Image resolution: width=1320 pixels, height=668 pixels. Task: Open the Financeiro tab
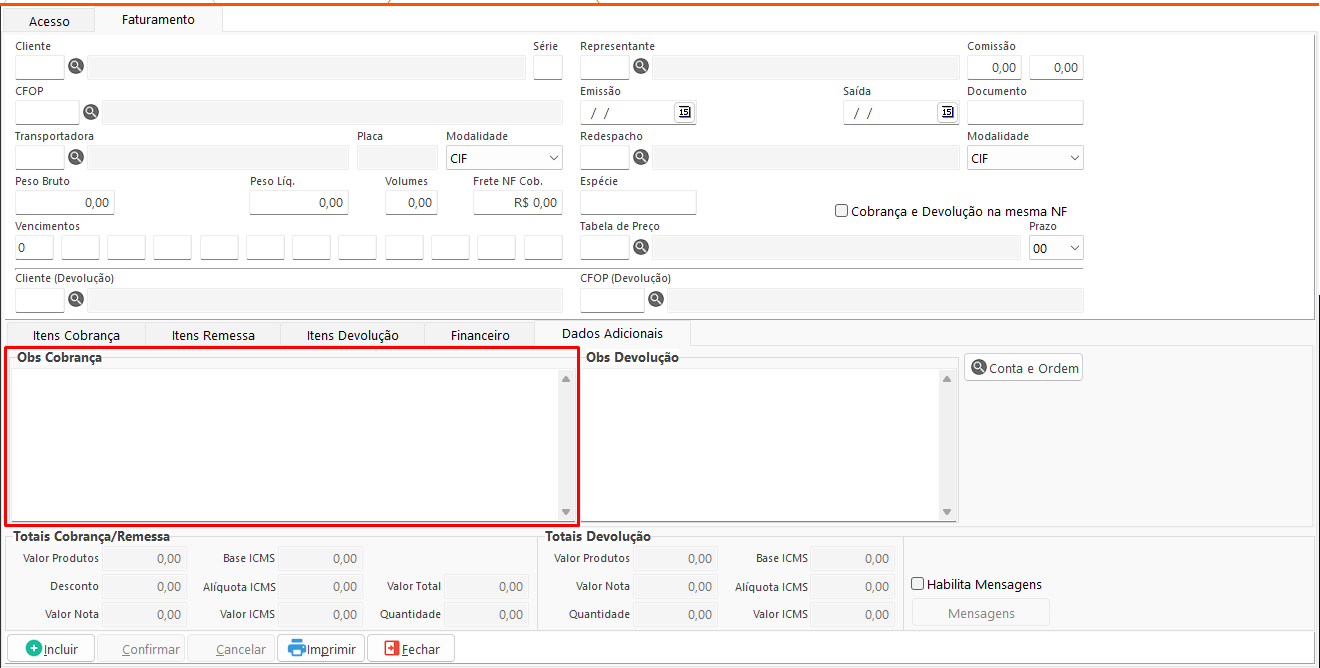(480, 335)
